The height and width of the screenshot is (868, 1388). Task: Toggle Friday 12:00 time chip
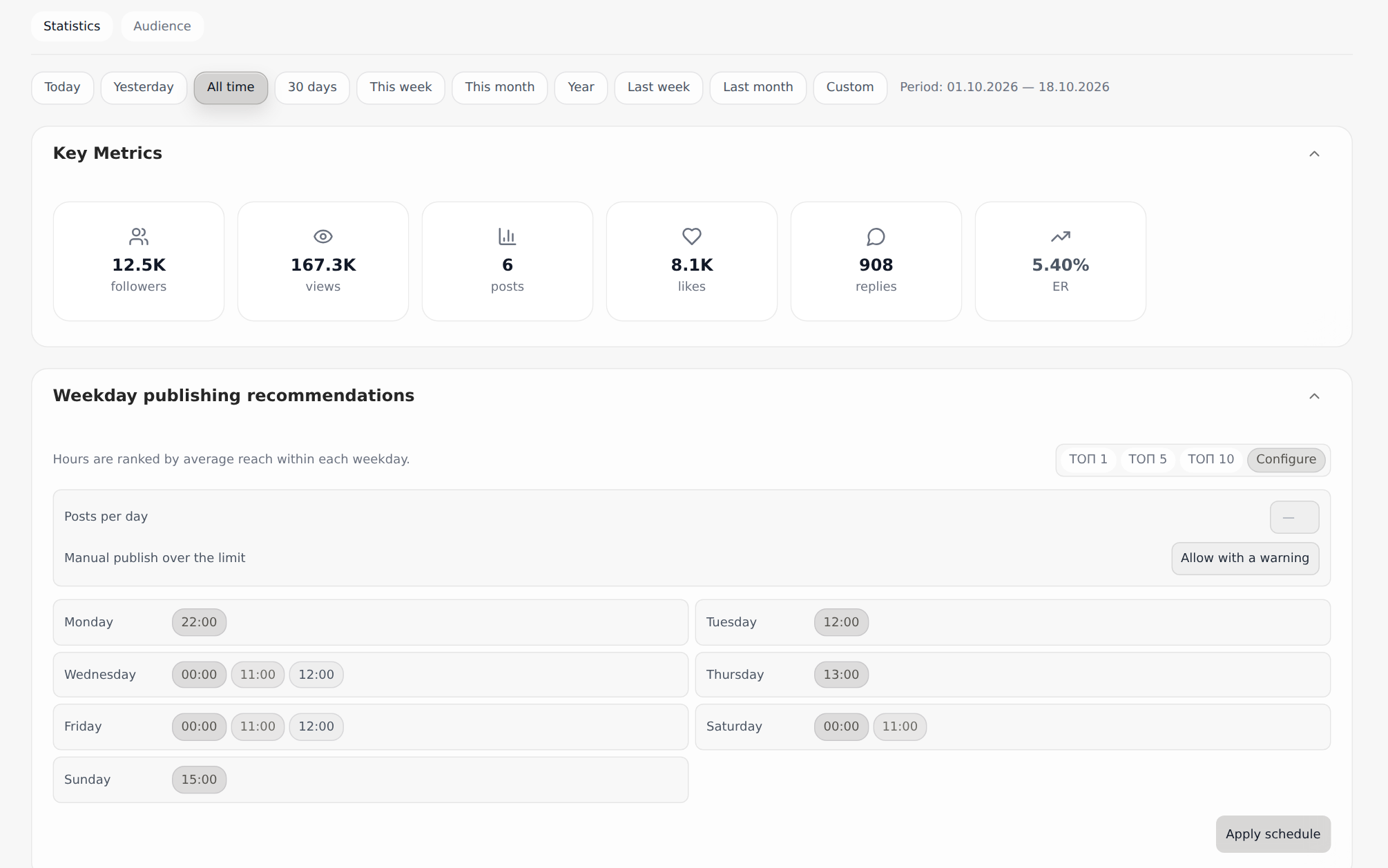click(x=316, y=726)
